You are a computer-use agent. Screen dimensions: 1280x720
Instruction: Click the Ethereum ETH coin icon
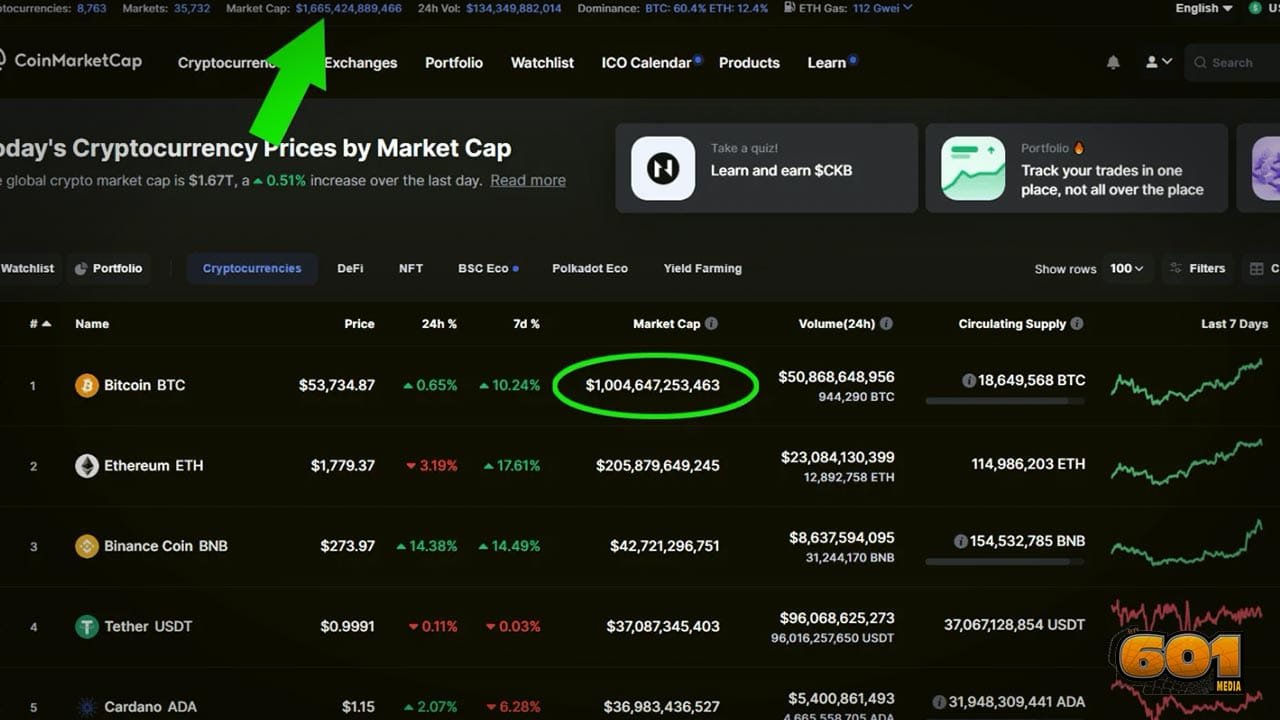[88, 465]
